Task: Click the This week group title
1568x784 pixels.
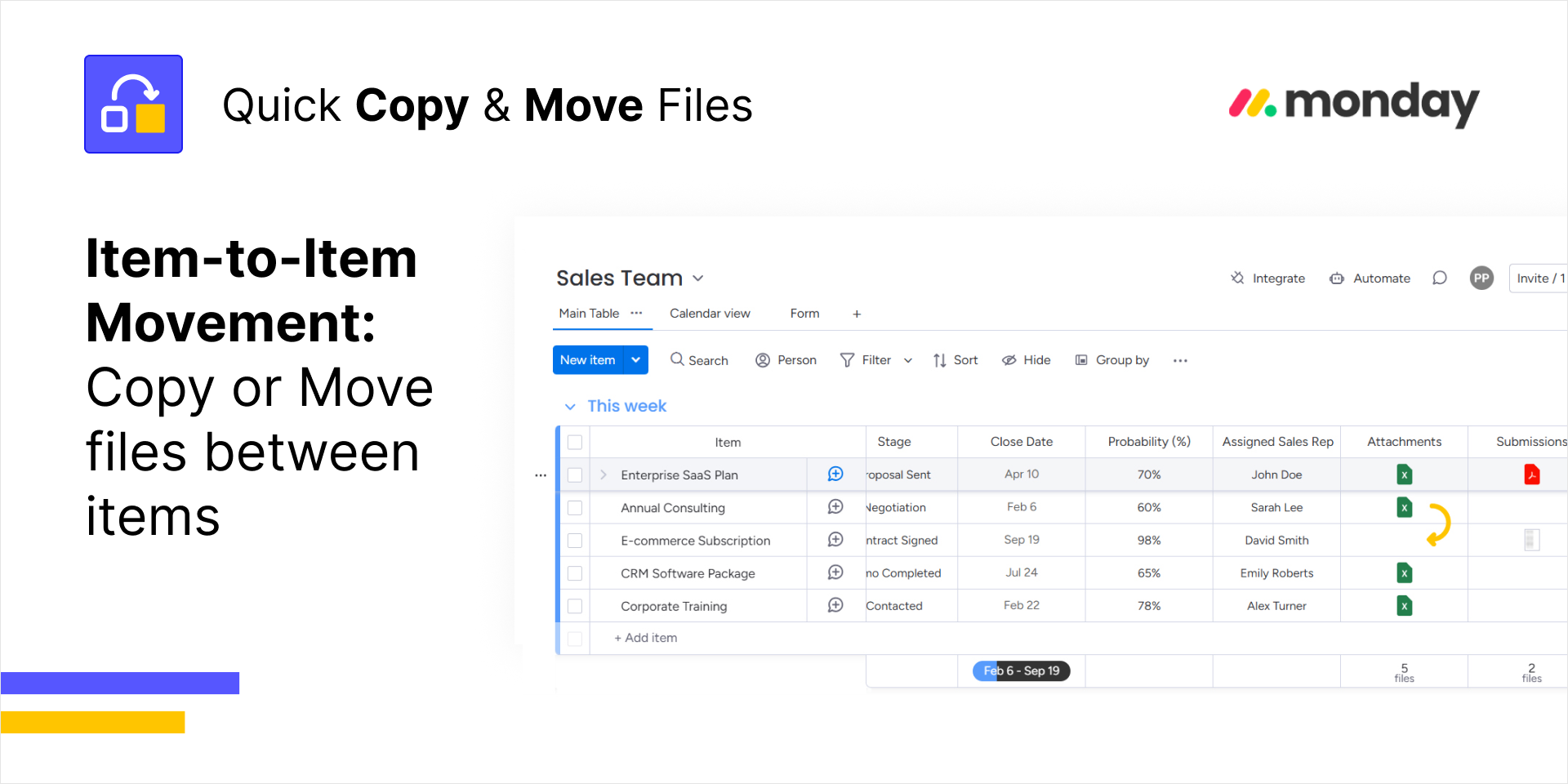Action: (627, 406)
